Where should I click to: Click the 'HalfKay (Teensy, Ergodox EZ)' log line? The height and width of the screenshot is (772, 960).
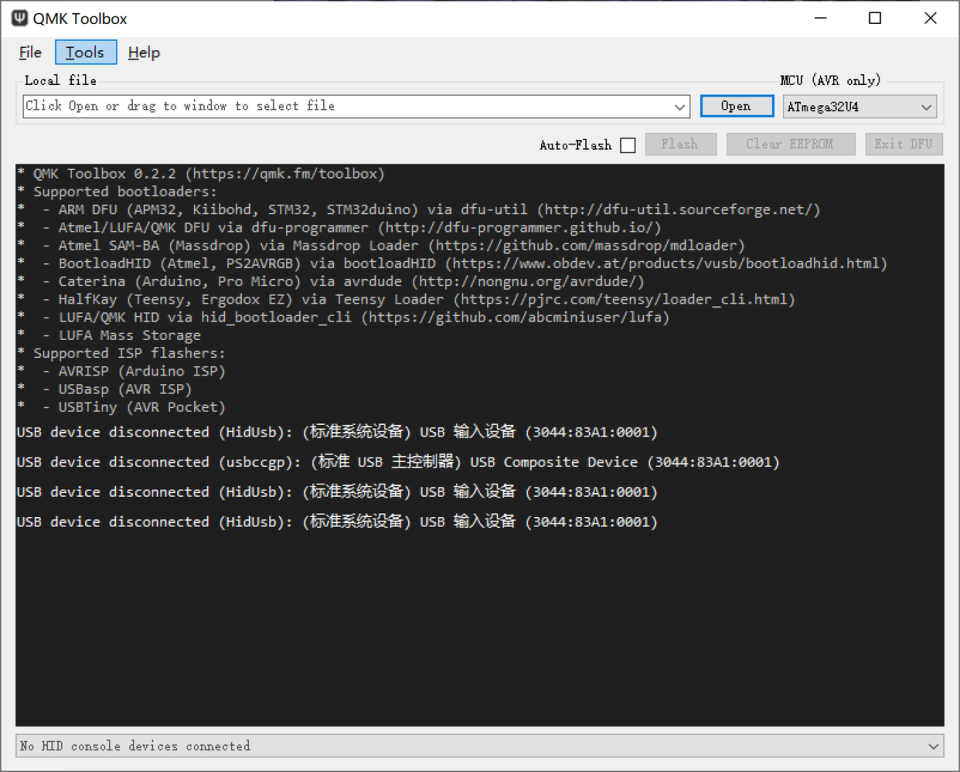(x=407, y=299)
